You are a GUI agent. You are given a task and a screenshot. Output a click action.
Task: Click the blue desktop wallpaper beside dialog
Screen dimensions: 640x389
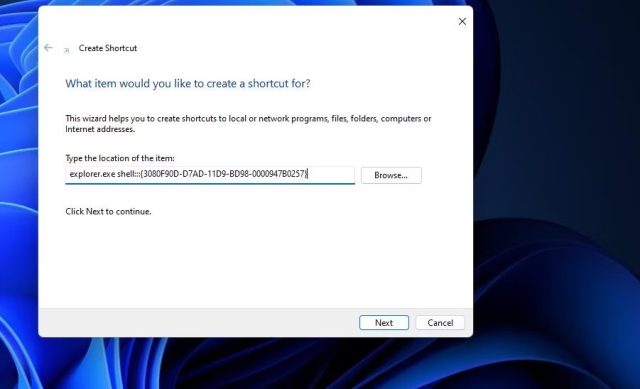[x=555, y=163]
